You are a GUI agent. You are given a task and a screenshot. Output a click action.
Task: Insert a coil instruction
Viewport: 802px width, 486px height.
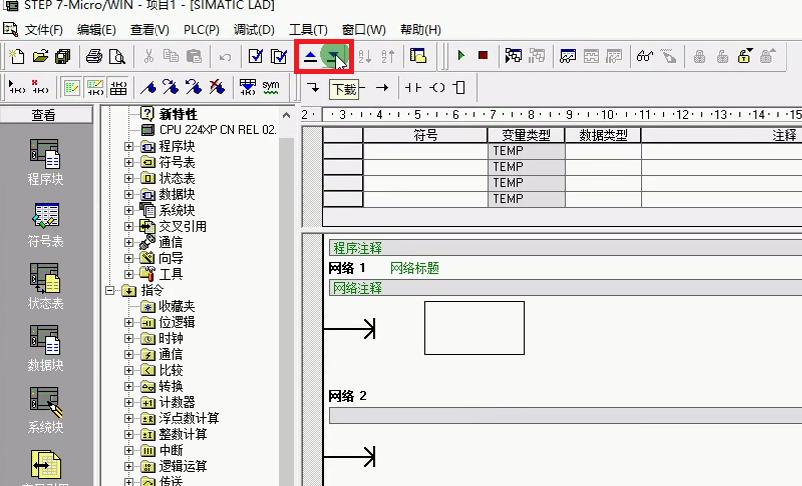[x=437, y=87]
